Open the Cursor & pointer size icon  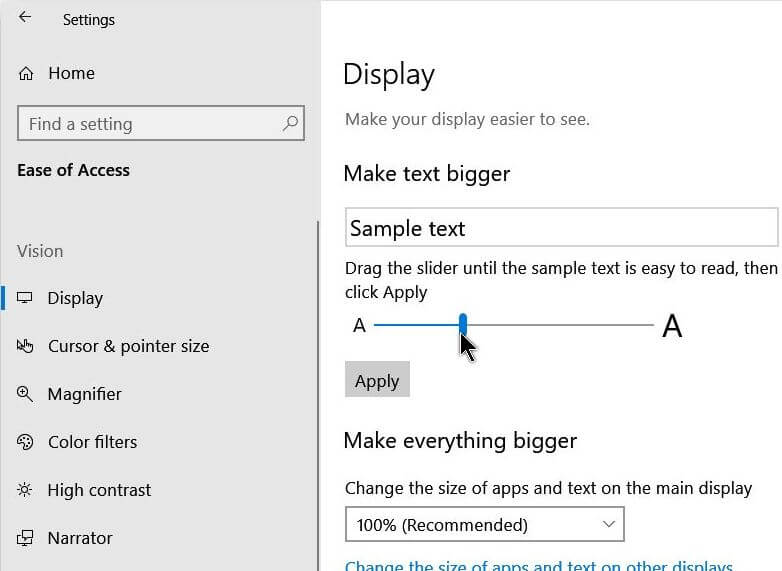[25, 346]
